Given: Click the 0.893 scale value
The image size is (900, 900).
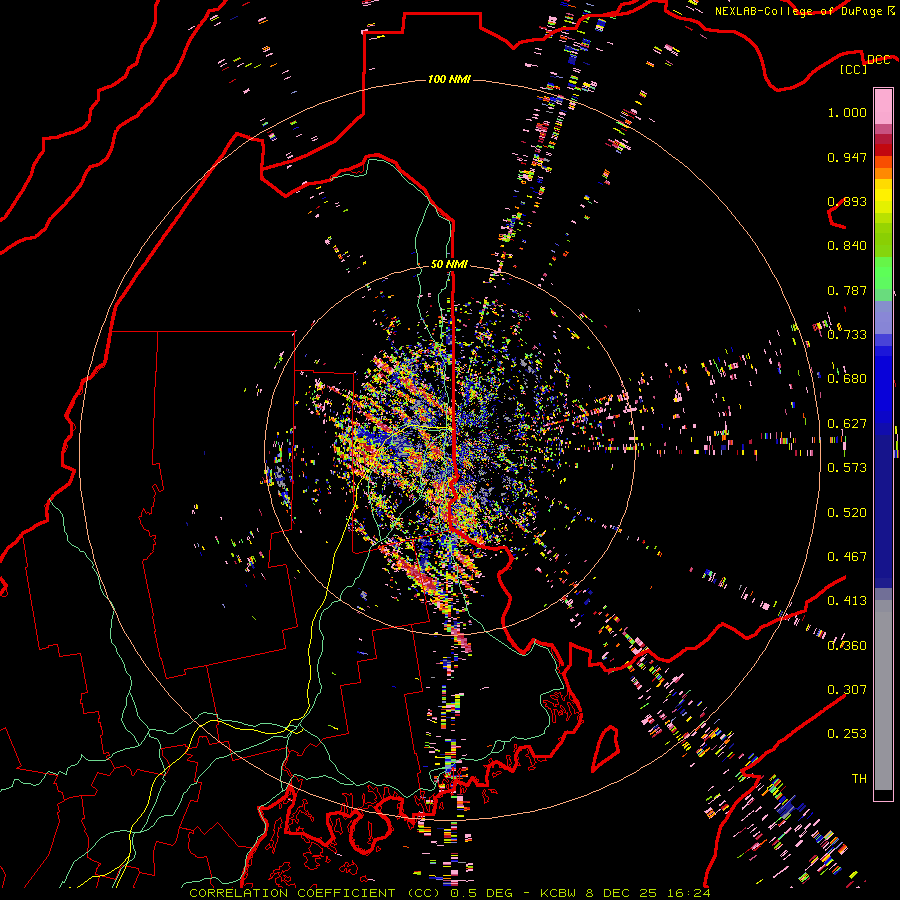Looking at the screenshot, I should 847,201.
